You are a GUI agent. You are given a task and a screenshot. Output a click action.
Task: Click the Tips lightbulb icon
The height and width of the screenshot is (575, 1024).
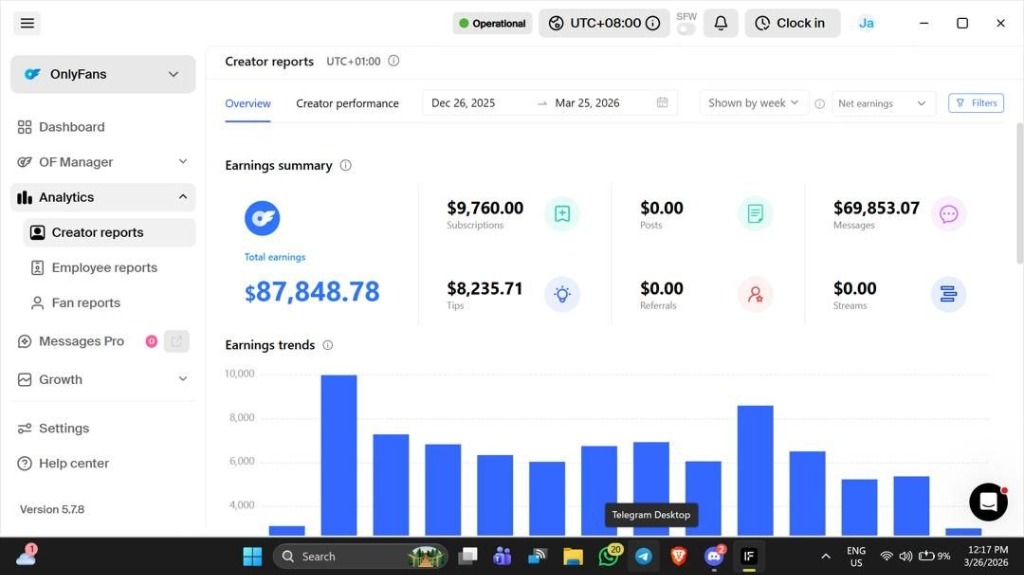562,294
